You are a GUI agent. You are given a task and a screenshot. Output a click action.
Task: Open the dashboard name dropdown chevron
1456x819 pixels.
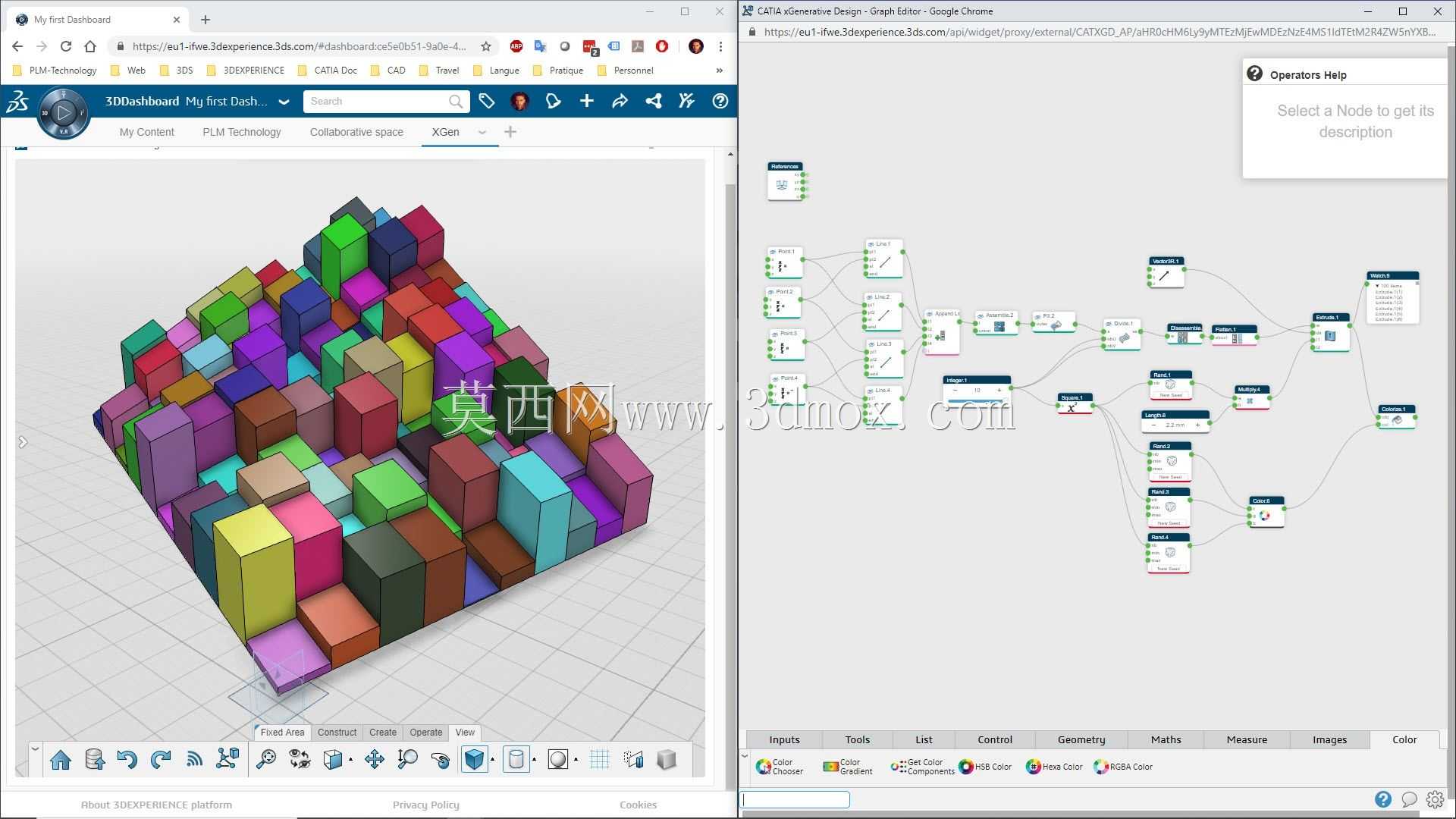pyautogui.click(x=284, y=102)
